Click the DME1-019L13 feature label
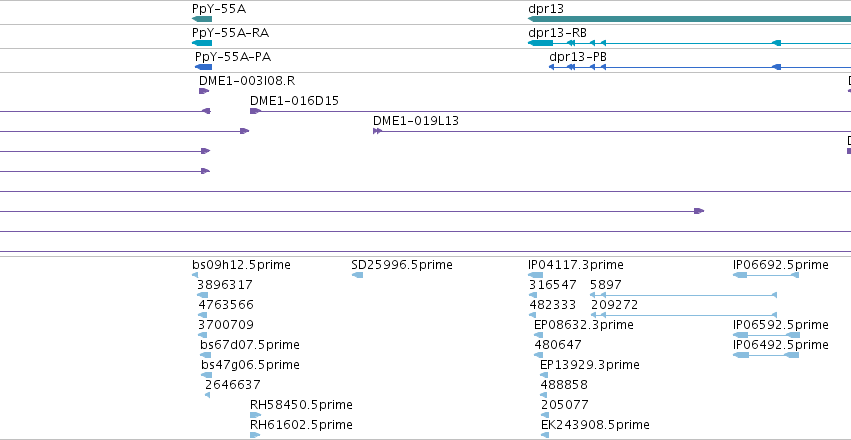Image resolution: width=851 pixels, height=440 pixels. (416, 121)
